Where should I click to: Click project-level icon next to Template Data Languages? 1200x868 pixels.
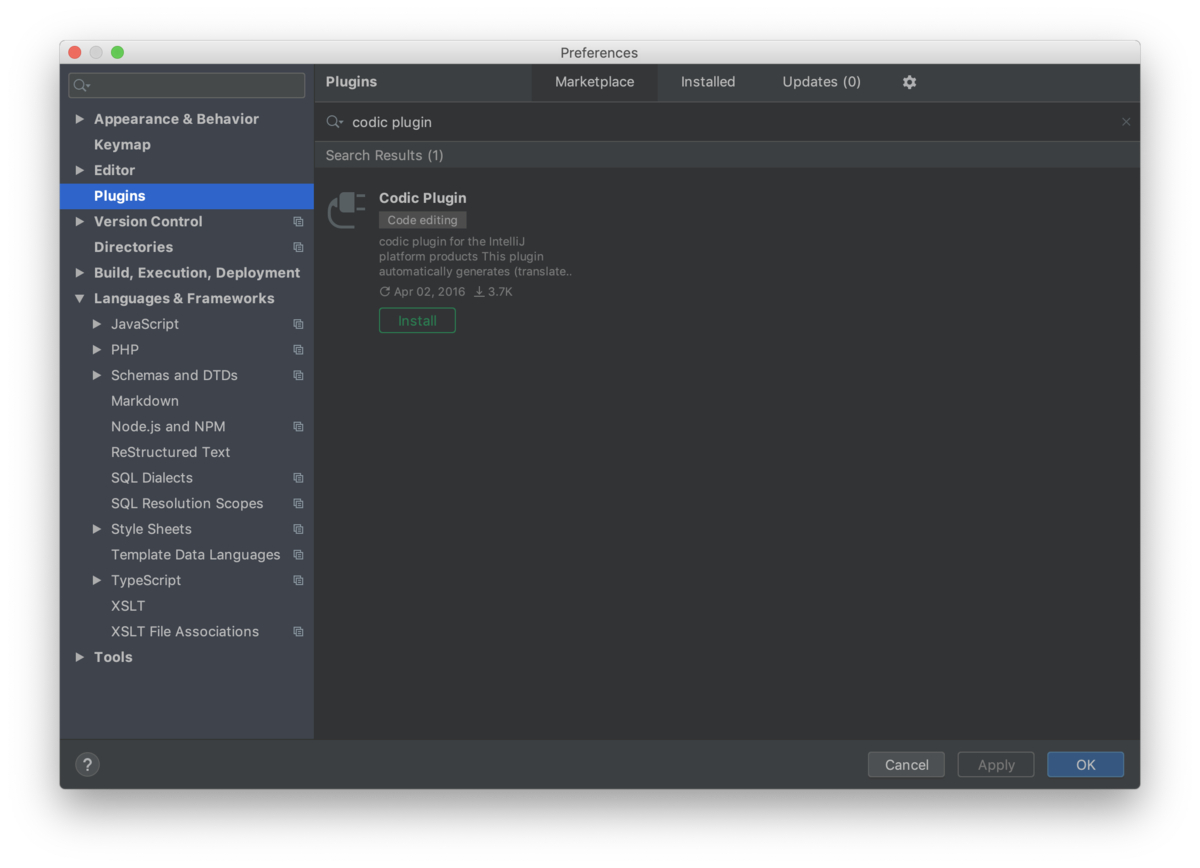tap(298, 555)
